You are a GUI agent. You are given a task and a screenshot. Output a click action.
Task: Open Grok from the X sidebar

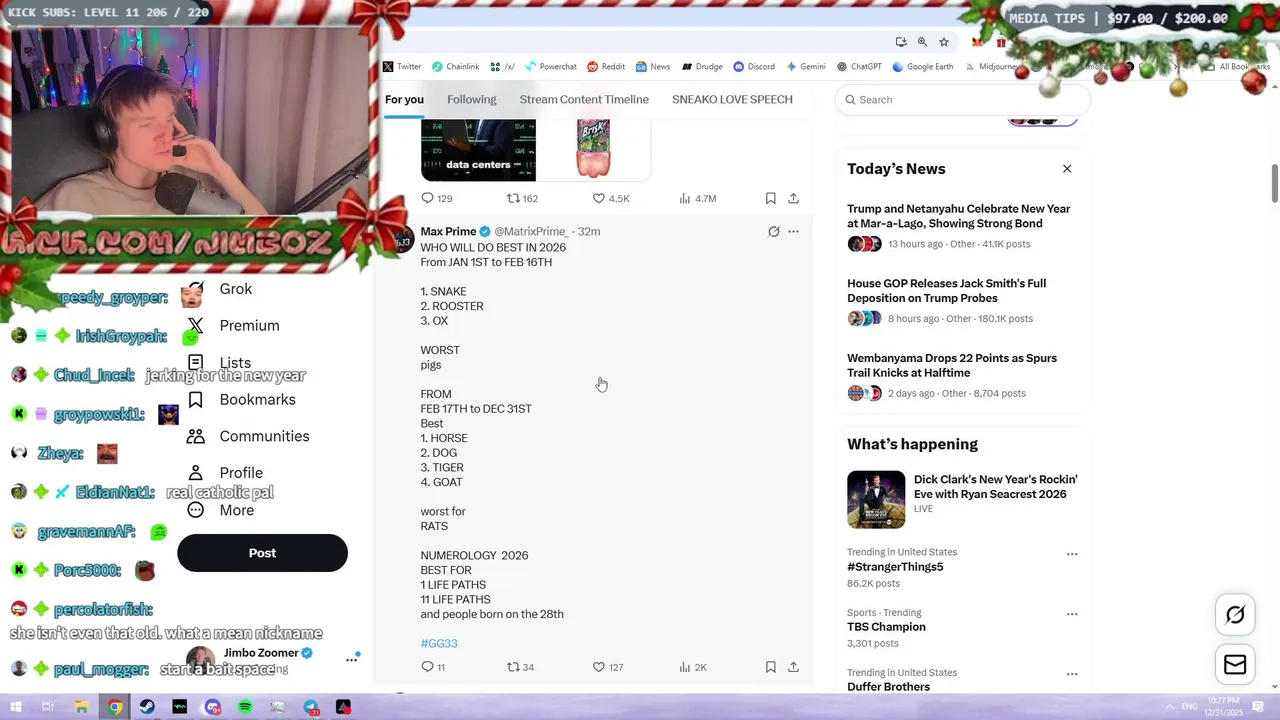click(x=235, y=289)
